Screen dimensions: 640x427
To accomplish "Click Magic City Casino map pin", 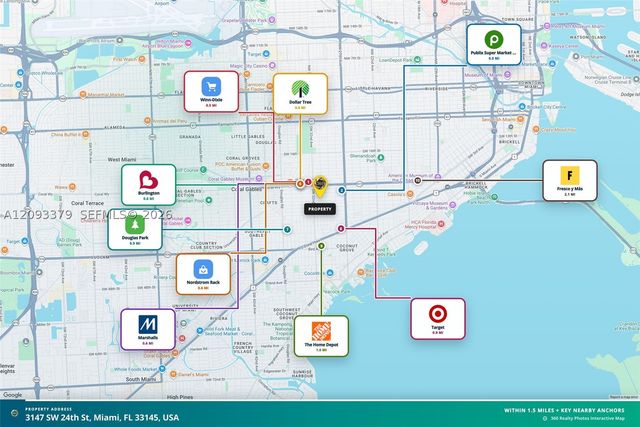I will [272, 65].
